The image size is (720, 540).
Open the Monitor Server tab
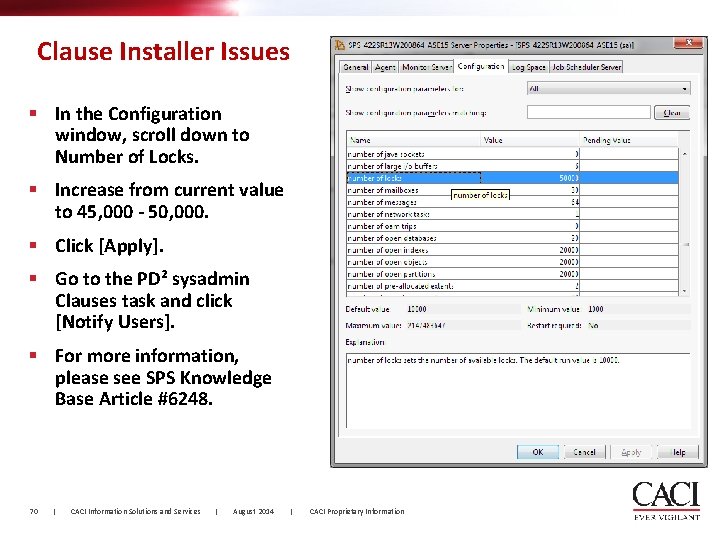point(426,67)
